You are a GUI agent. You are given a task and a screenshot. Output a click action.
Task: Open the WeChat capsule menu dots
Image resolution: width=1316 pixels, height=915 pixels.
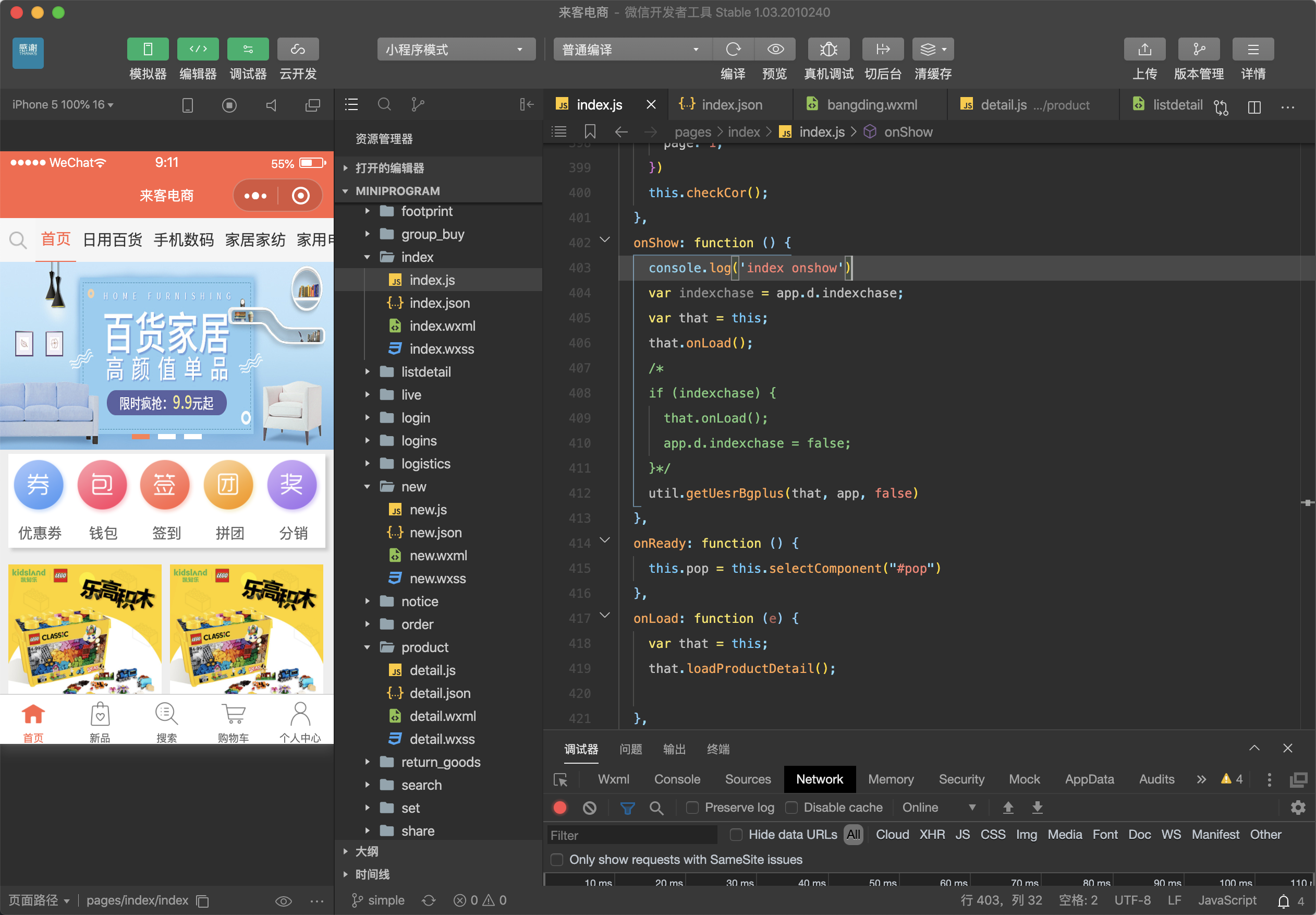click(x=255, y=196)
